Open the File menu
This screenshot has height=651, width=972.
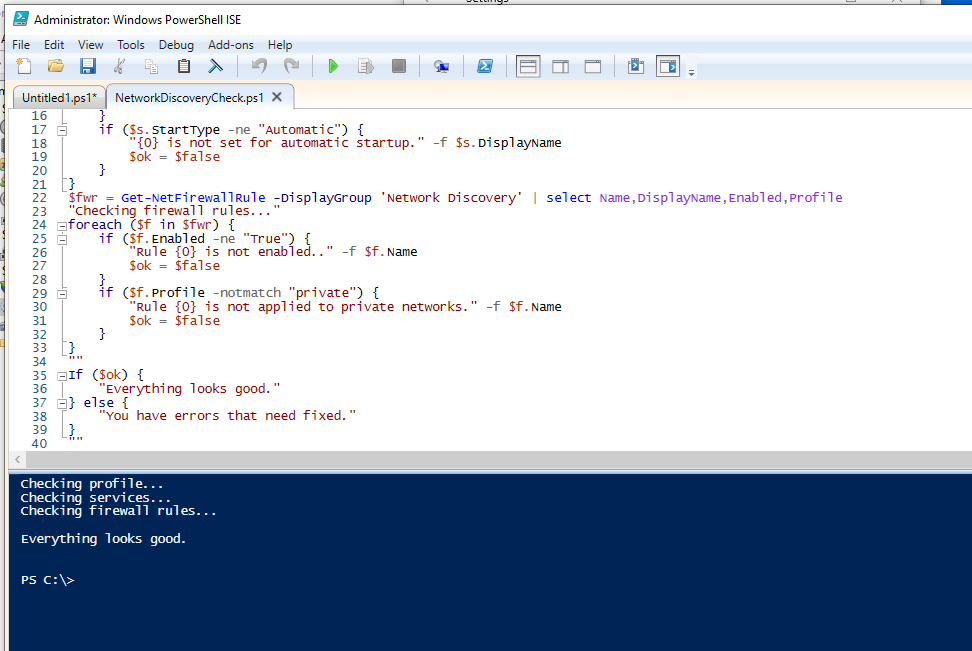pos(21,45)
